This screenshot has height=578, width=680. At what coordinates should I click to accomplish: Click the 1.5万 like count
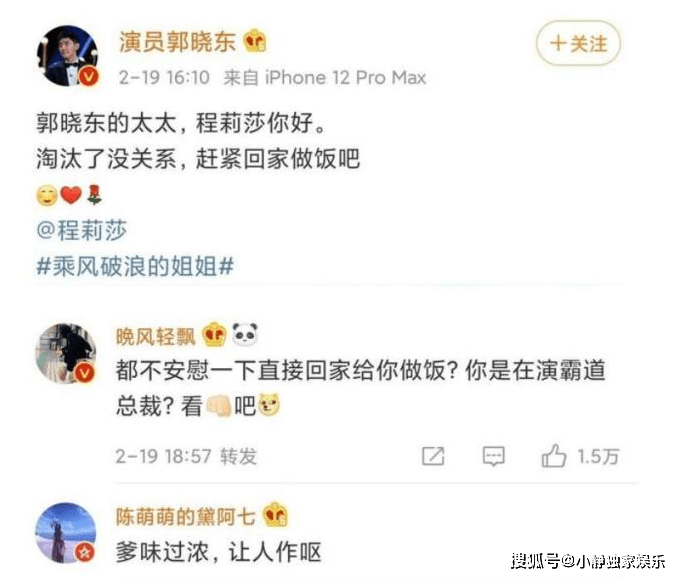[598, 456]
